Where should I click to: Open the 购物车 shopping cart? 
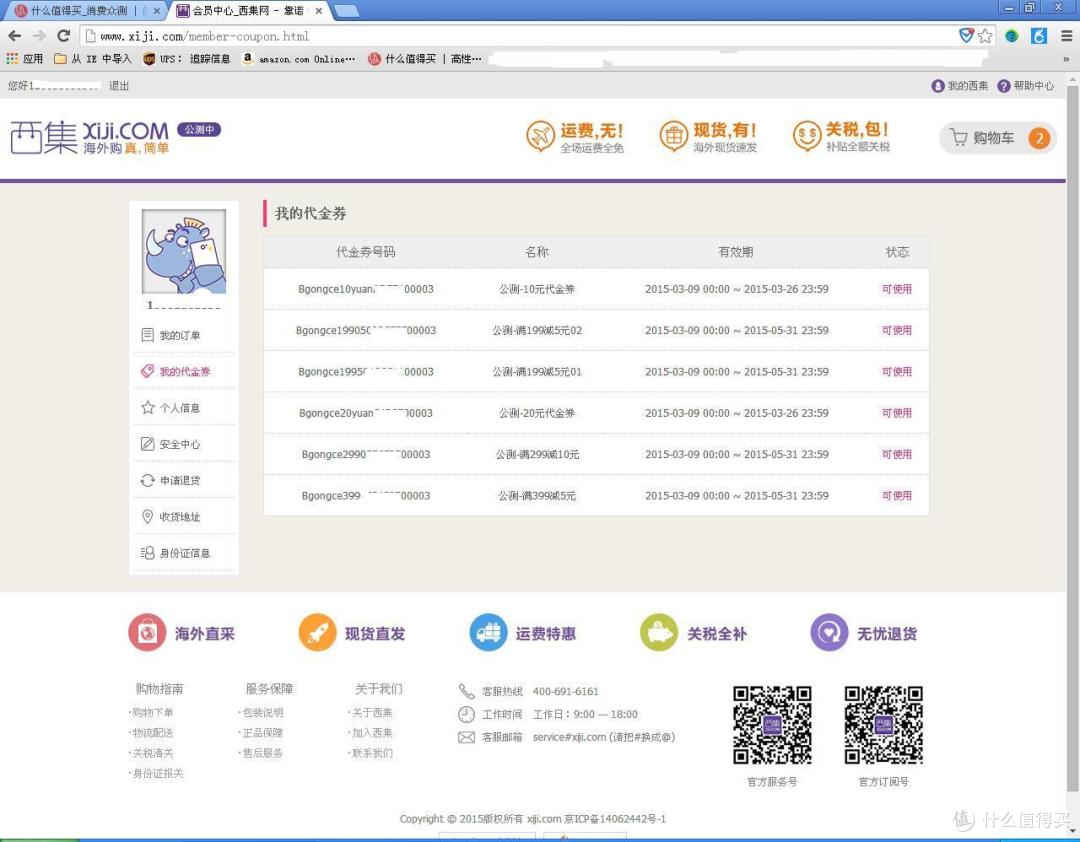click(997, 138)
